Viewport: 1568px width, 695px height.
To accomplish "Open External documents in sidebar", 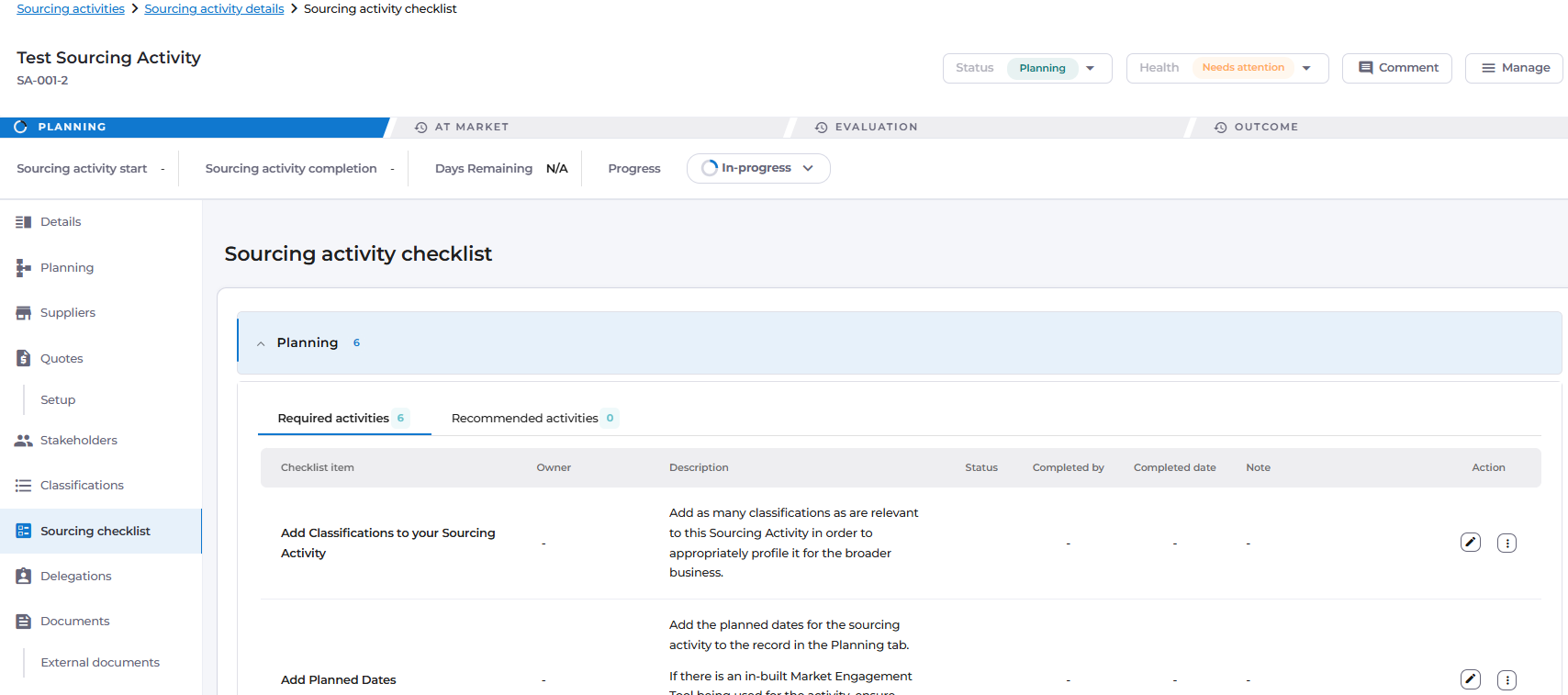I will (100, 663).
